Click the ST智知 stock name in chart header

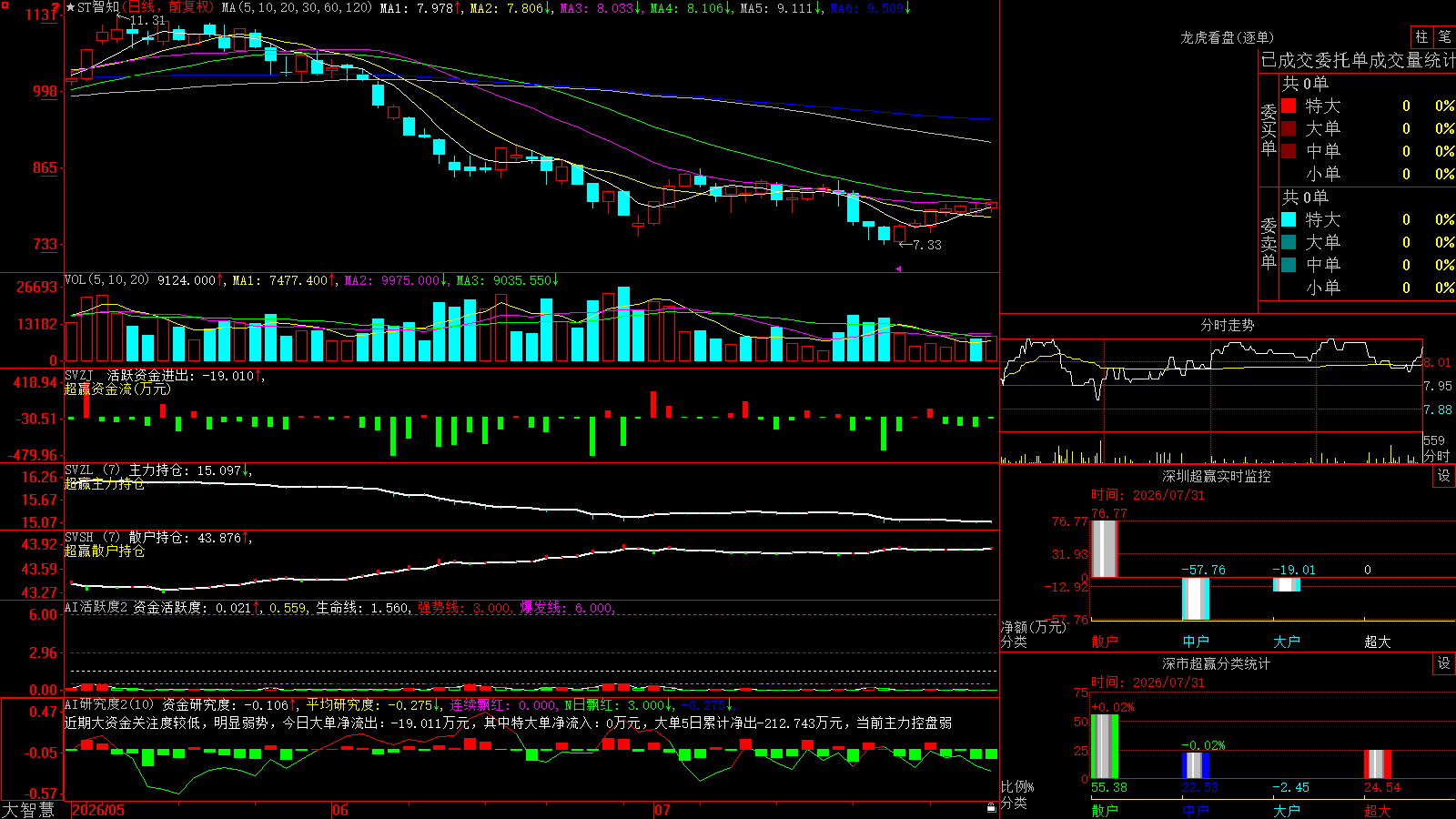(98, 7)
